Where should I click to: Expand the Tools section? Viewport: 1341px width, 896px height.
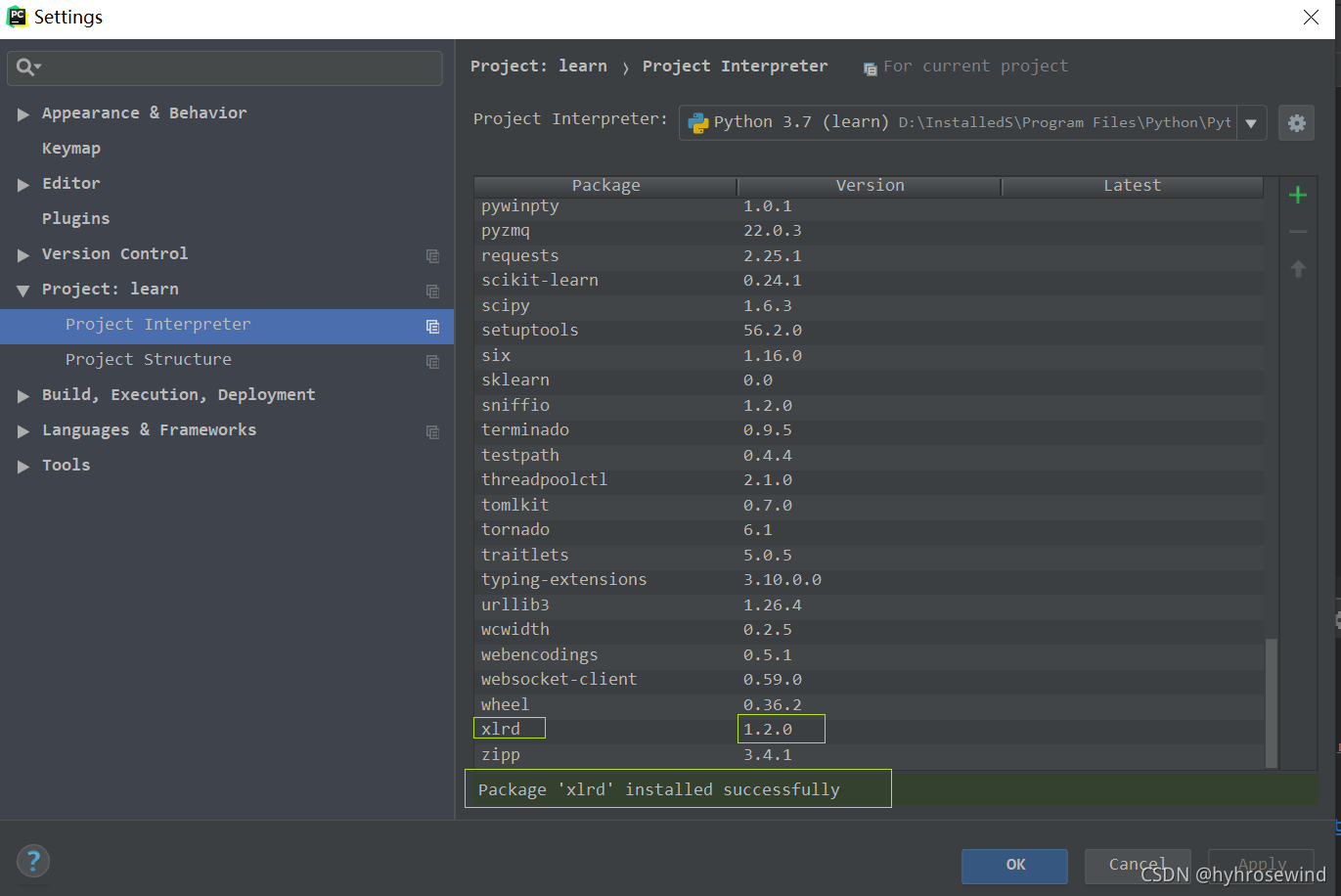(x=22, y=467)
